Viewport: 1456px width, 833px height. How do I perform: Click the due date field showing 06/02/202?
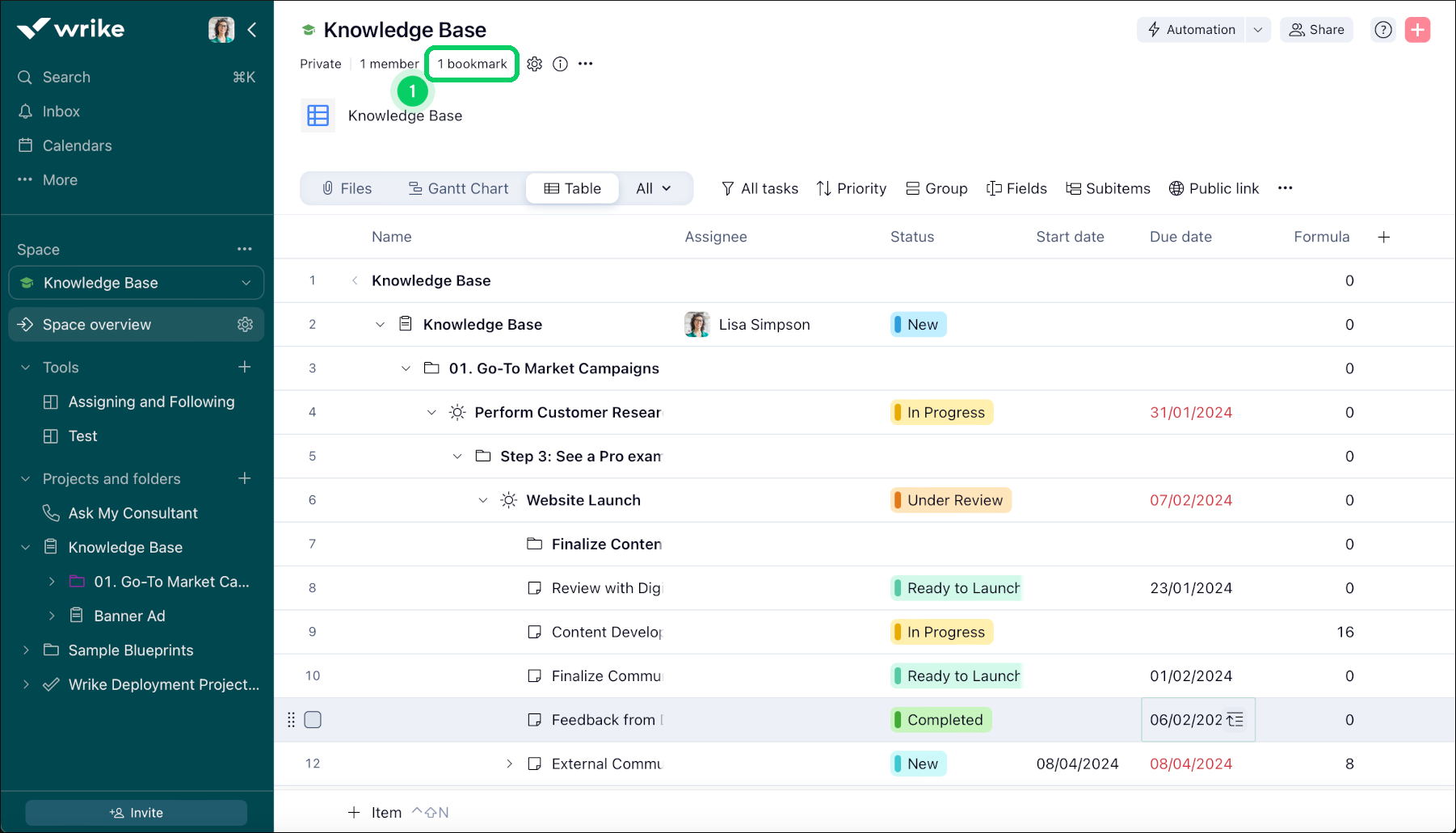[x=1184, y=719]
